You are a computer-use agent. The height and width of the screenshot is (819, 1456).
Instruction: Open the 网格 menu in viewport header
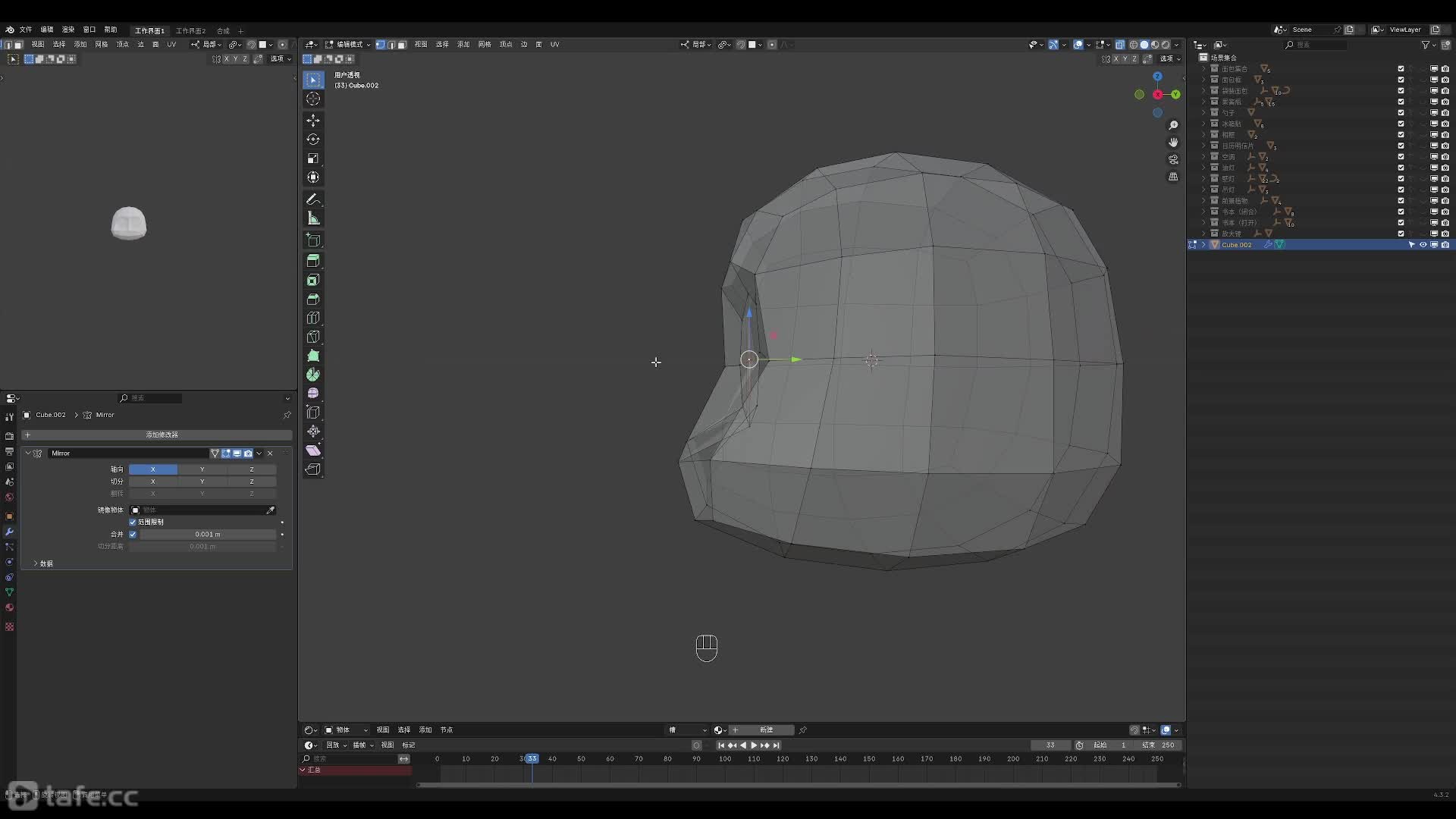point(485,45)
